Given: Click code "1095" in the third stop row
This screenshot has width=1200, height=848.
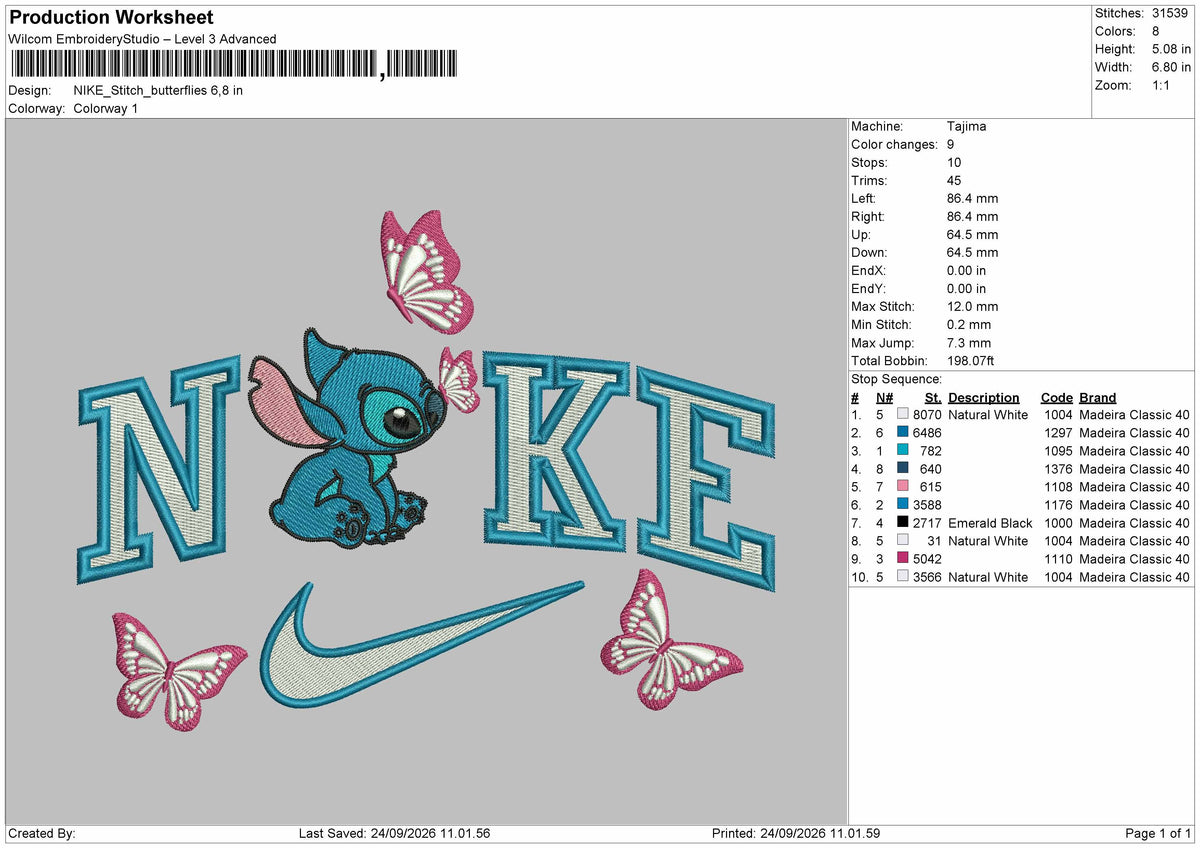Looking at the screenshot, I should [1058, 451].
